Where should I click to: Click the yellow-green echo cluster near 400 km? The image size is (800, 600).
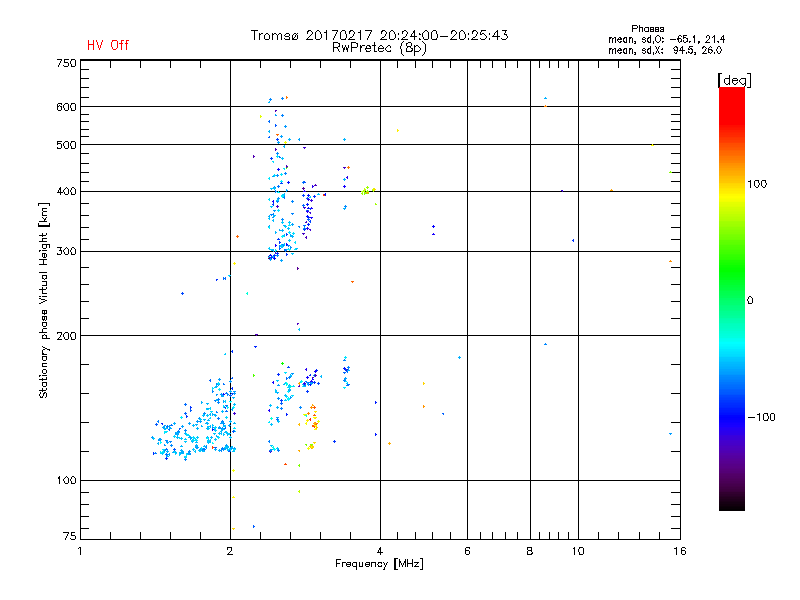[367, 191]
